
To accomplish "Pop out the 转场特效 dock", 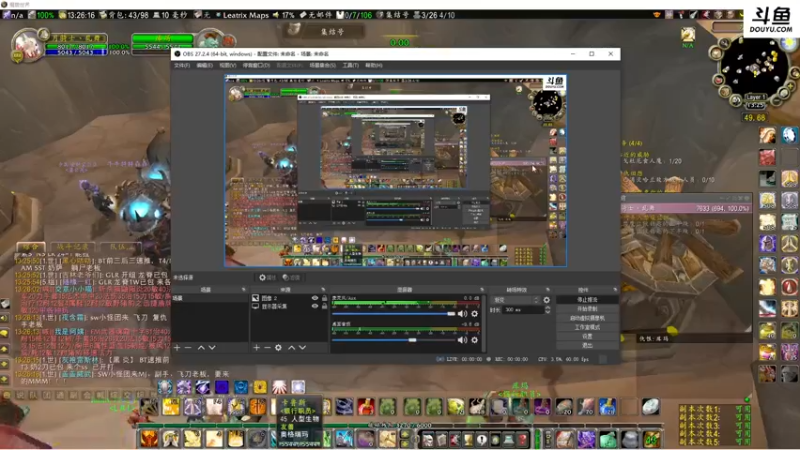I will click(548, 290).
